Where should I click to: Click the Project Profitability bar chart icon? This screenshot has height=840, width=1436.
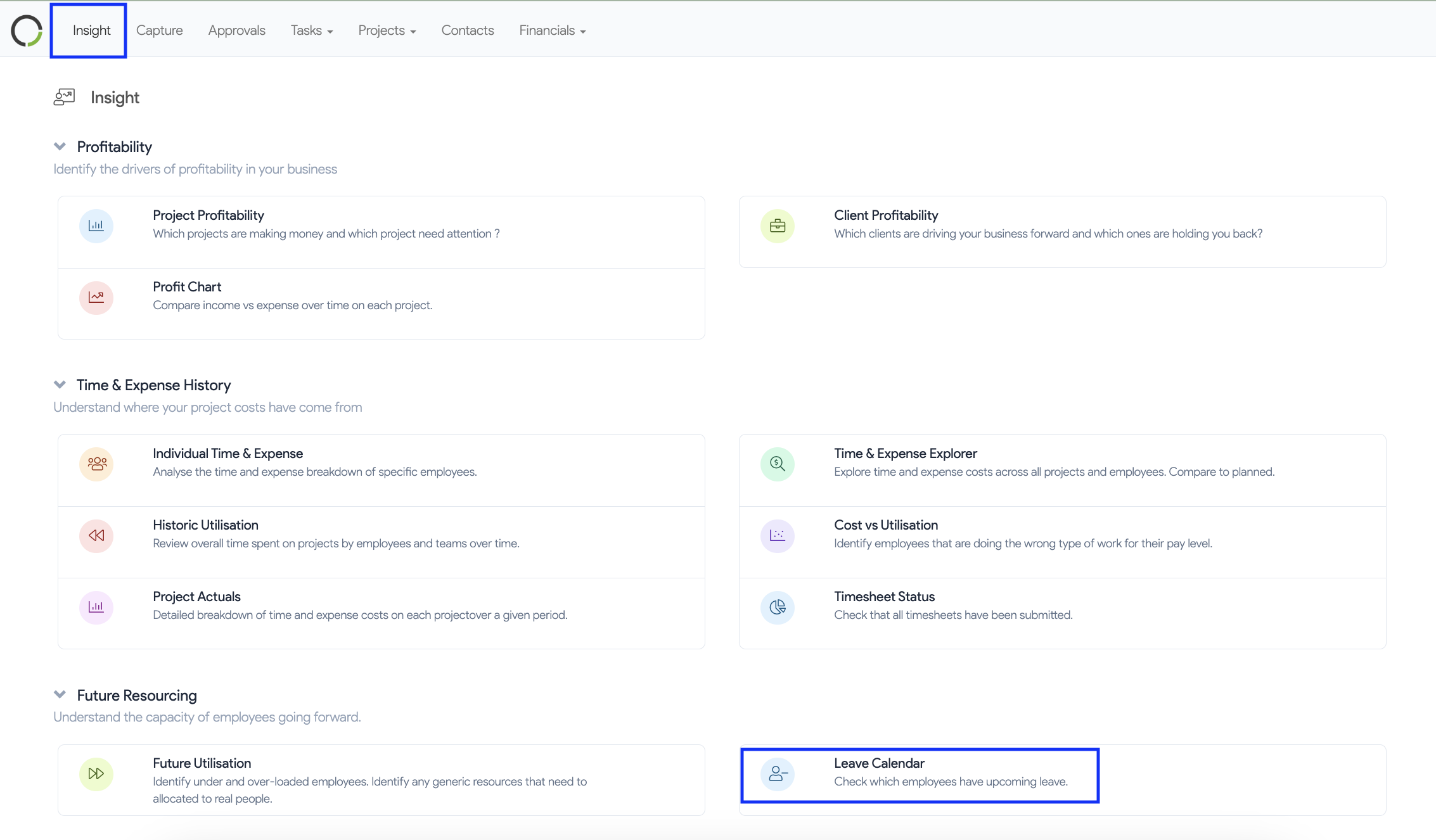pos(96,226)
